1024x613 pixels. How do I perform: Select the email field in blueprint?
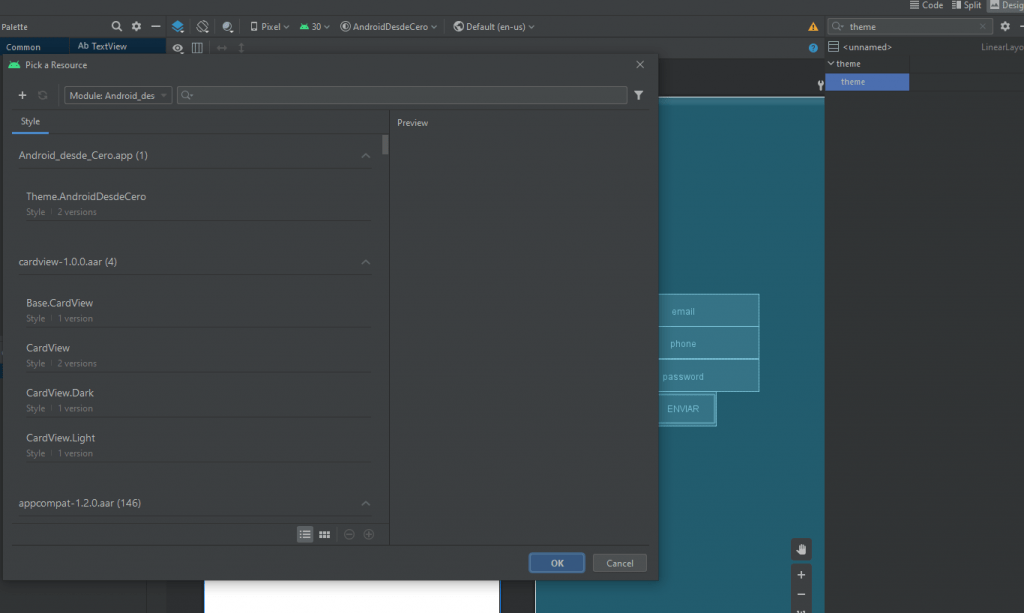709,311
